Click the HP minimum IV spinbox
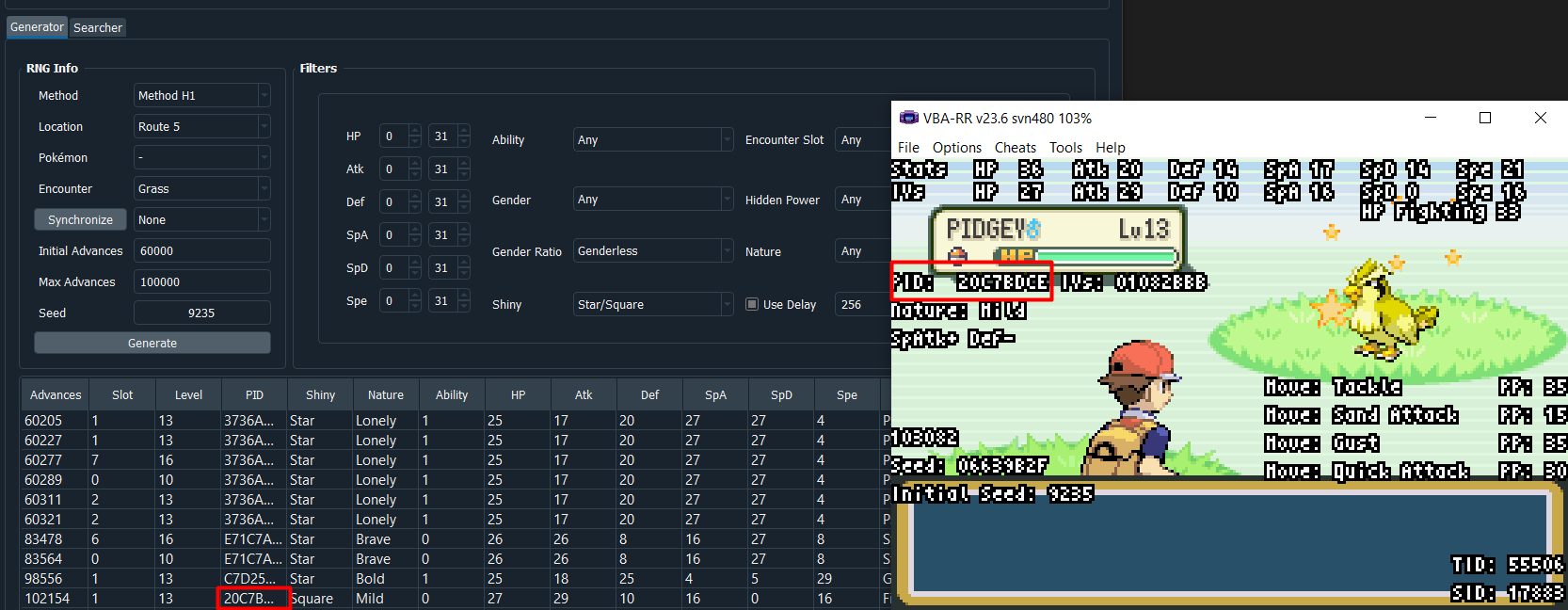1568x610 pixels. point(400,136)
